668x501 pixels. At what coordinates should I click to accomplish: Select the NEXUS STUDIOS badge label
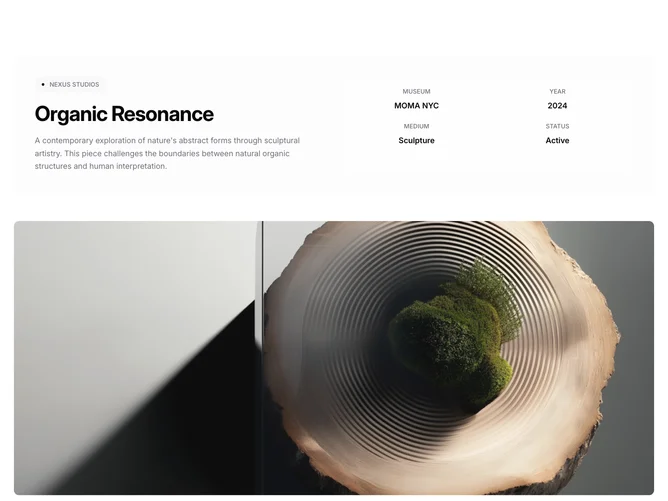point(74,84)
